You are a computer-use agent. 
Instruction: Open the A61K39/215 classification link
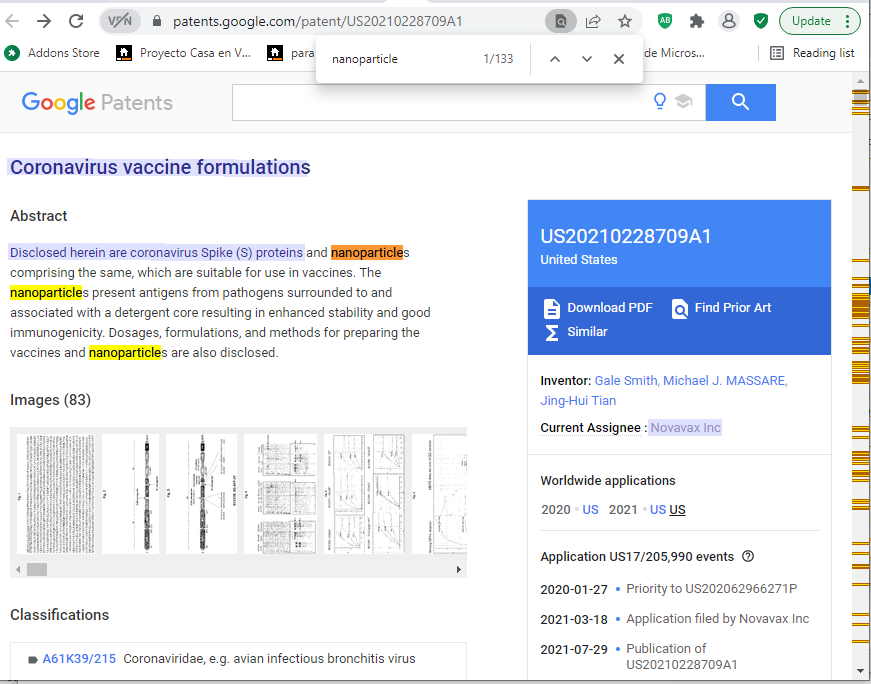(79, 659)
